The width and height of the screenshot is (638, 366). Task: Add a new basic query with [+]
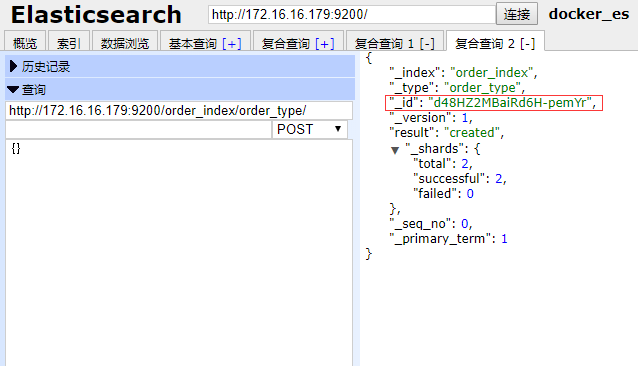click(x=232, y=43)
